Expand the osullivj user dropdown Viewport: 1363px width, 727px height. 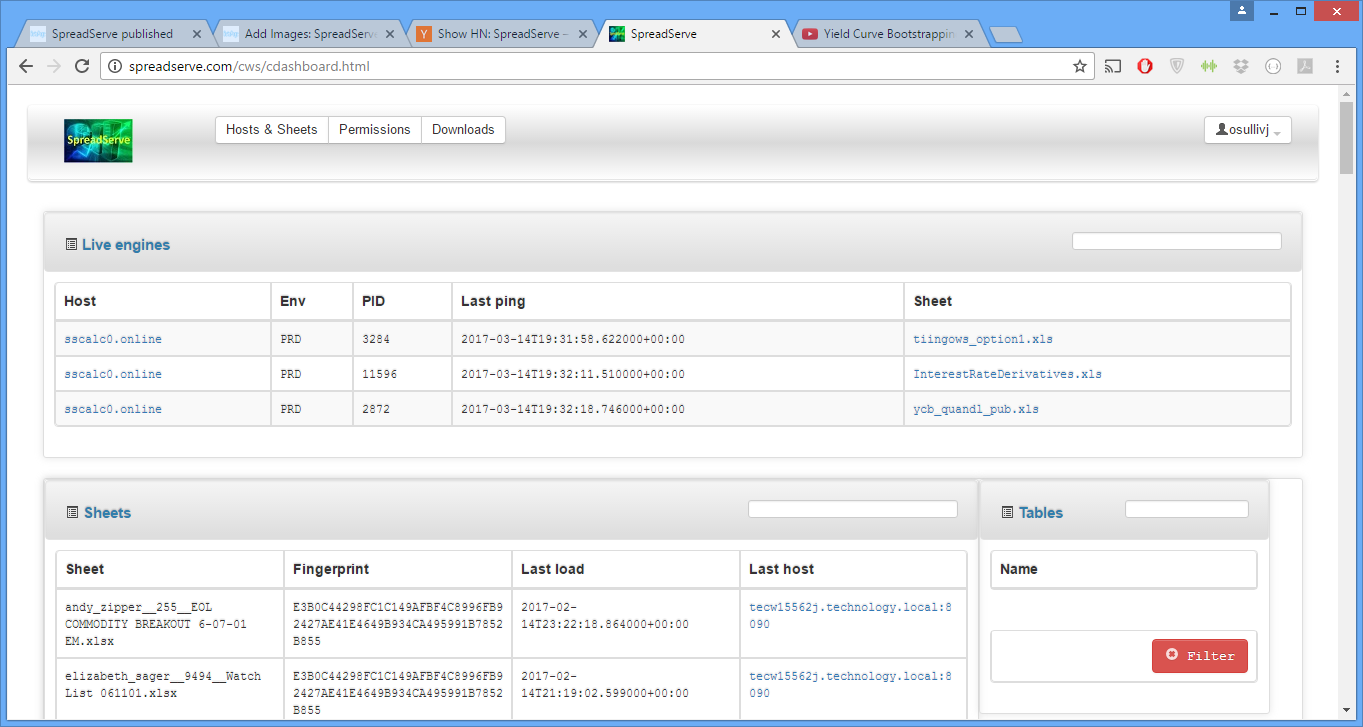point(1247,130)
